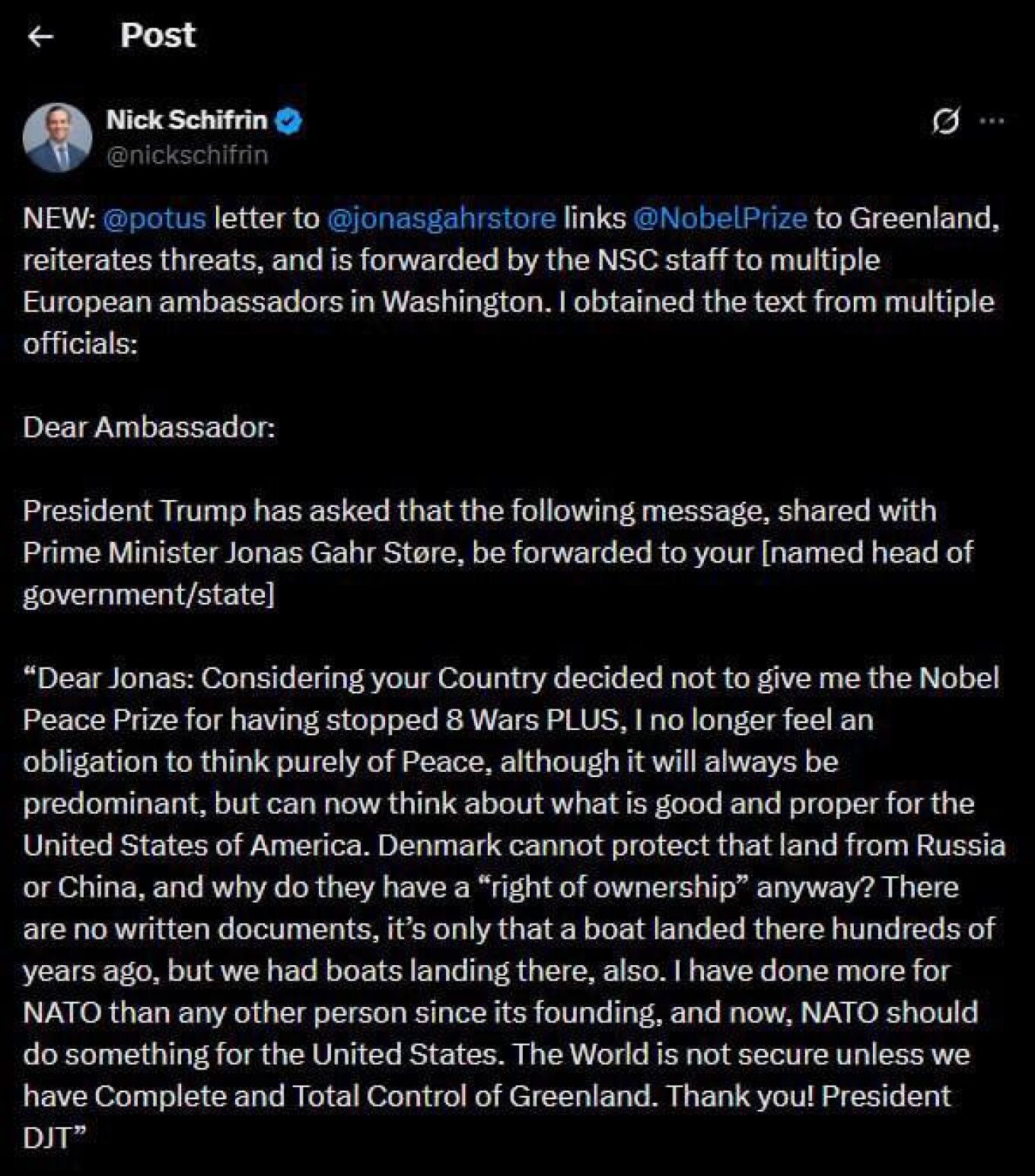Select the "Dear Ambassador:" line
The height and width of the screenshot is (1176, 1035).
(149, 427)
